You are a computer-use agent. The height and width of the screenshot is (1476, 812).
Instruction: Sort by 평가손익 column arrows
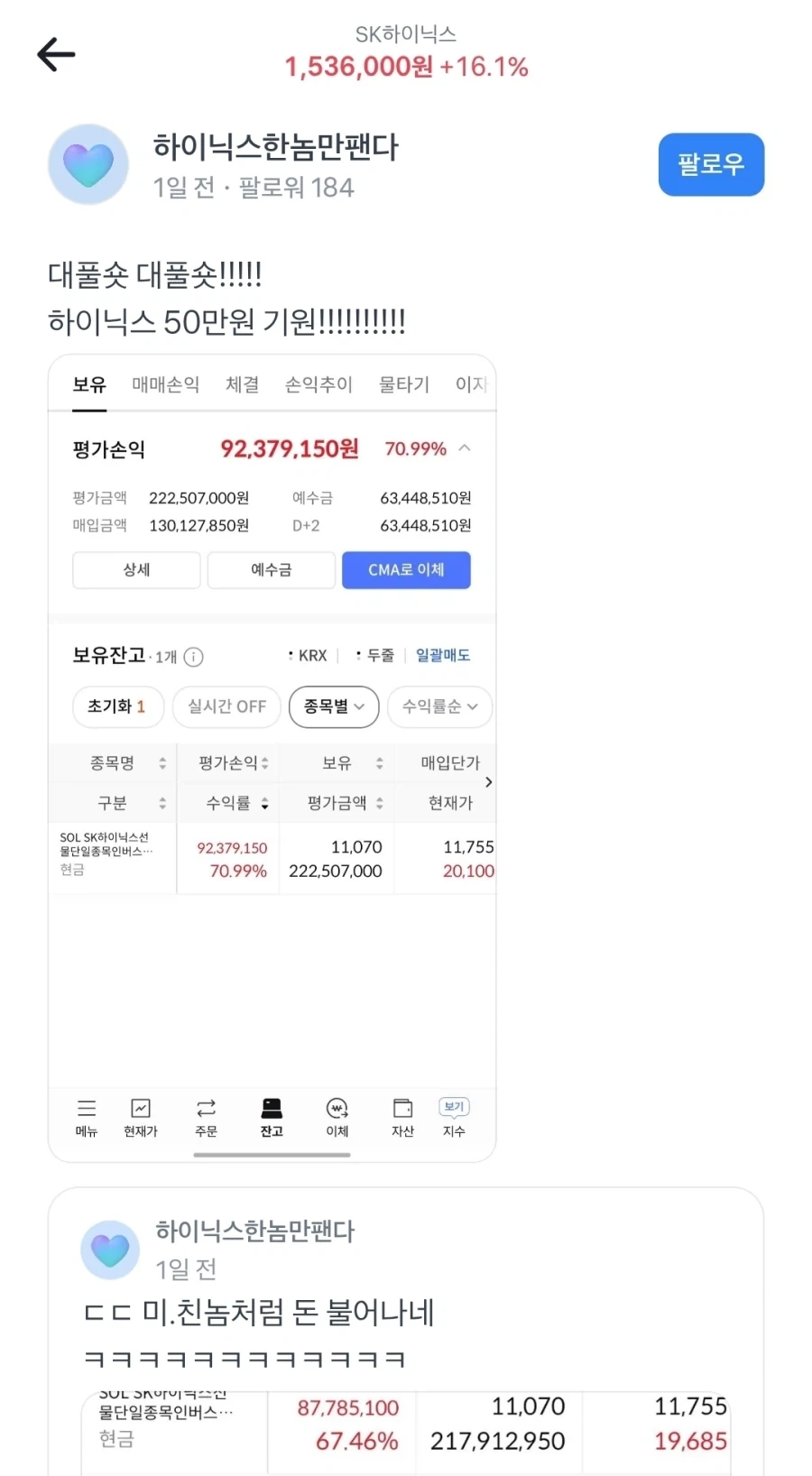tap(265, 763)
